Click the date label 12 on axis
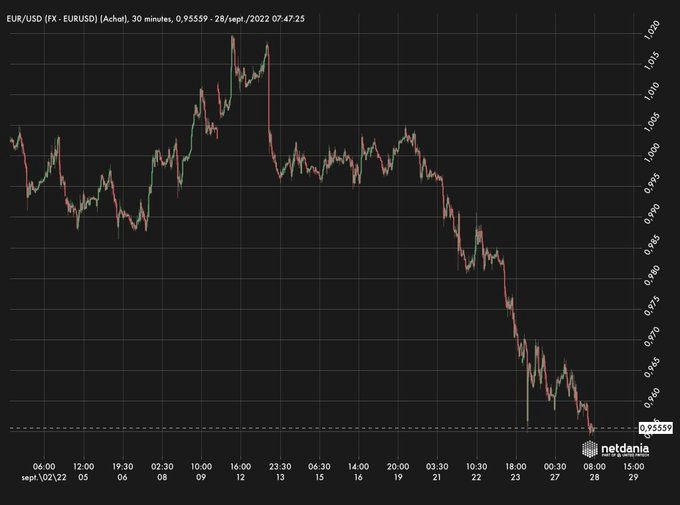This screenshot has width=680, height=505. [x=240, y=478]
